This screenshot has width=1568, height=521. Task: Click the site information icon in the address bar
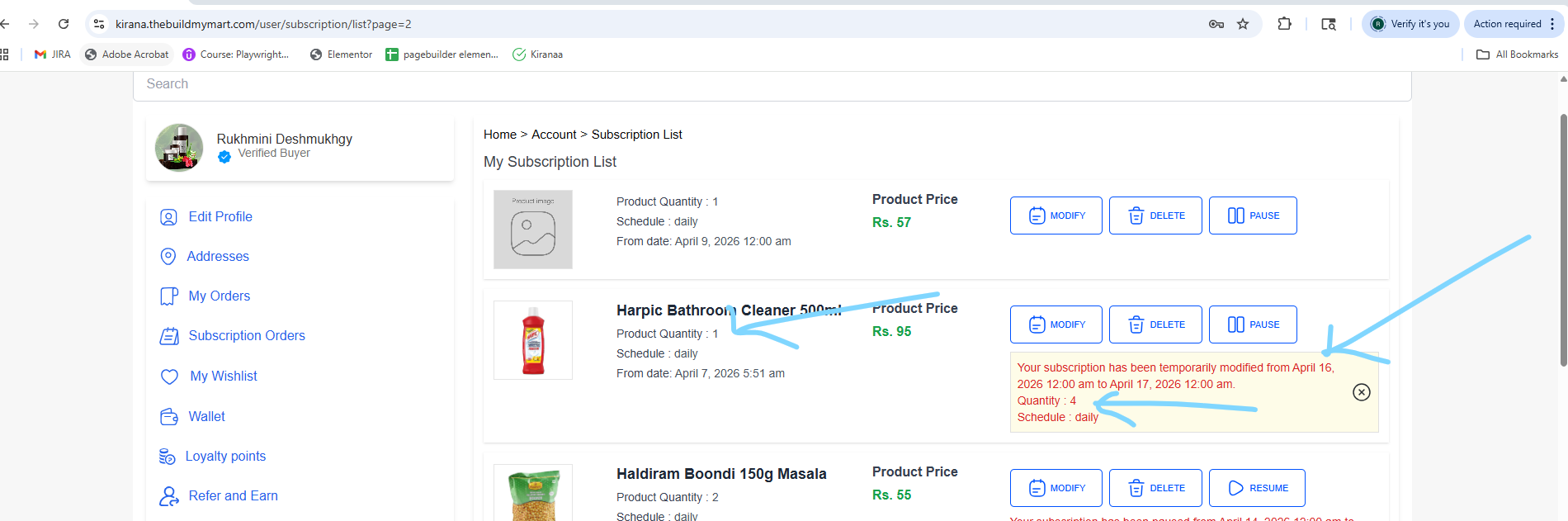(x=99, y=24)
